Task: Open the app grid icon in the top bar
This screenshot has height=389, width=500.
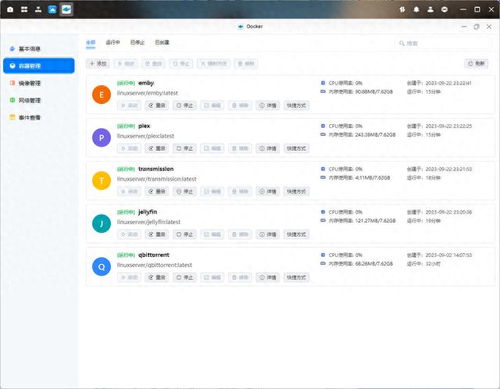Action: (24, 9)
